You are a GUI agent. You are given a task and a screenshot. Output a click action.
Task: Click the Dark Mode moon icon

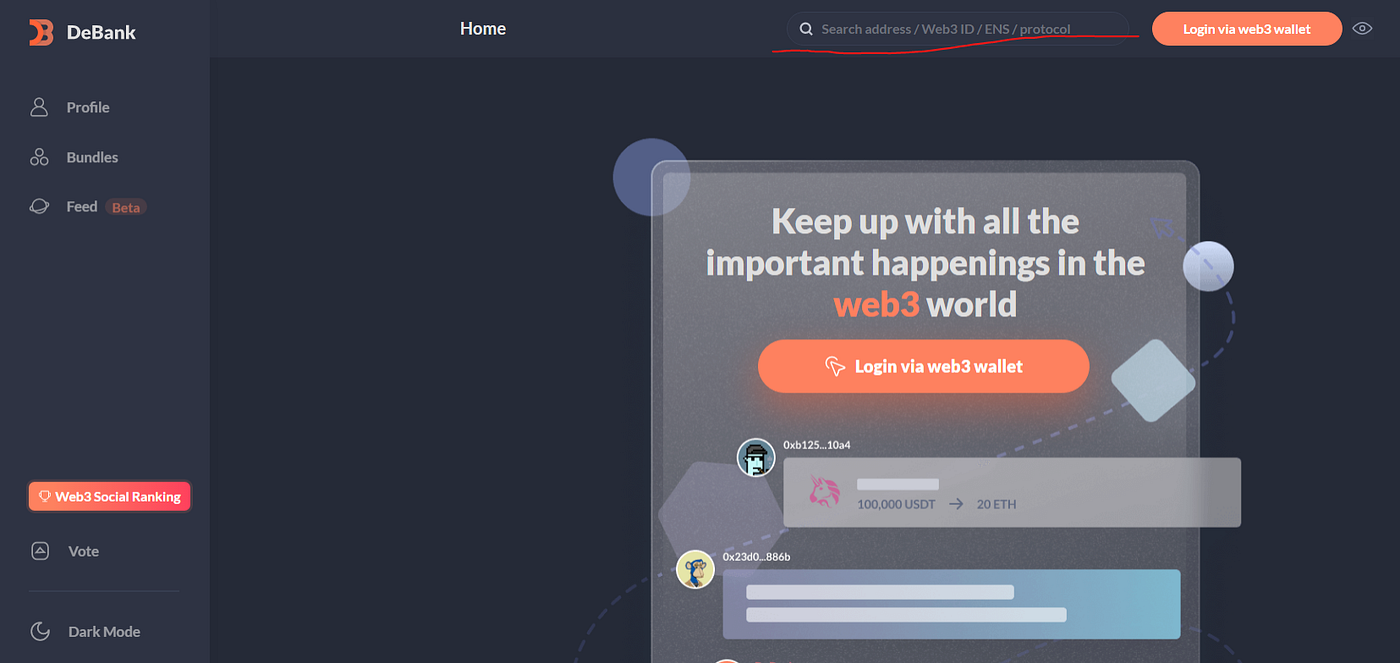[x=40, y=631]
